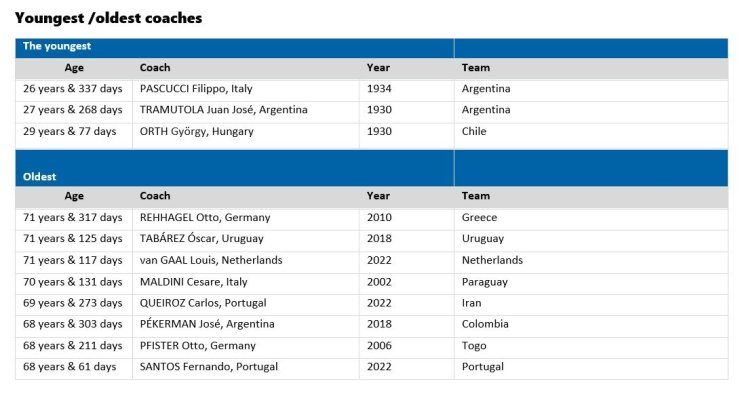Select the 'Oldest' section header

[x=39, y=177]
